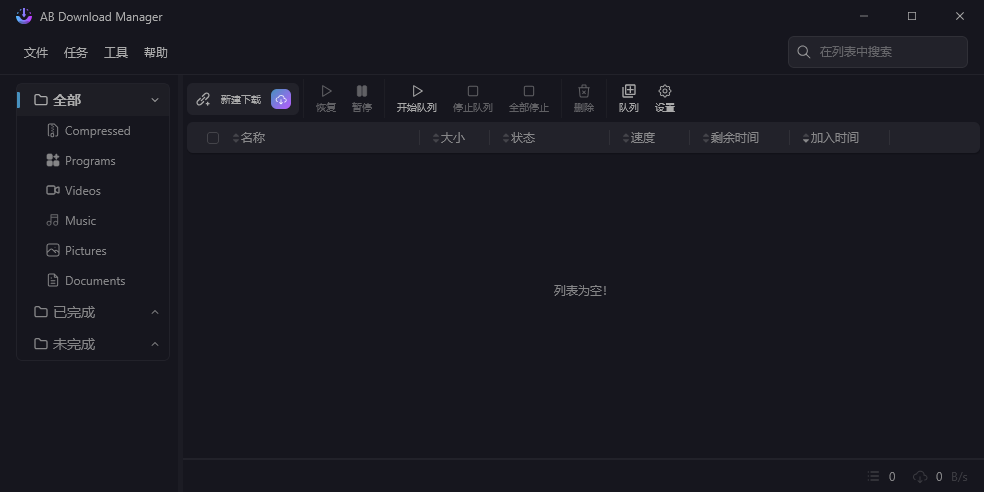The height and width of the screenshot is (492, 984).
Task: Open the 文件 menu
Action: coord(36,53)
